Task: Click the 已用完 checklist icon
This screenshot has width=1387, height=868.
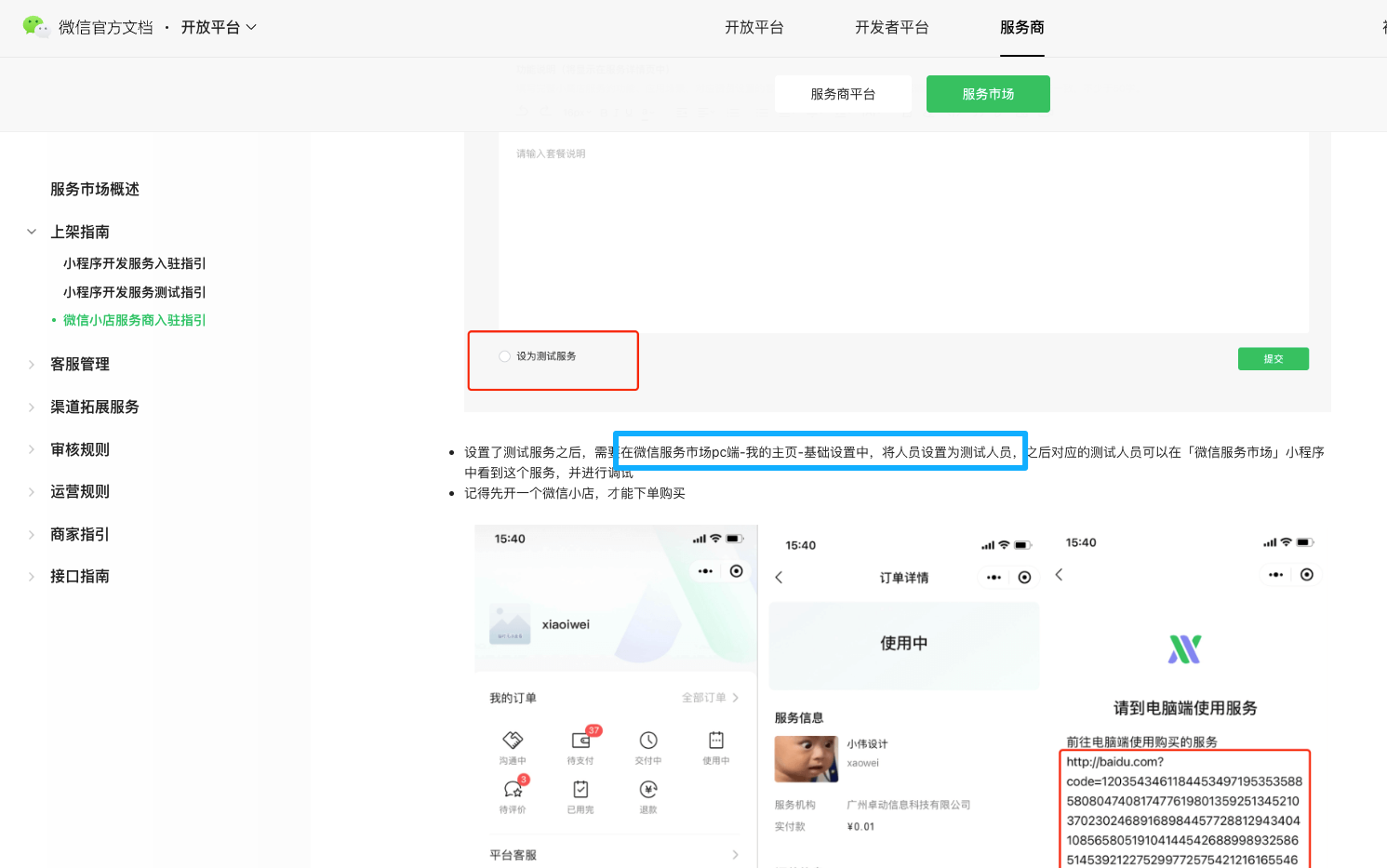Action: pos(580,789)
